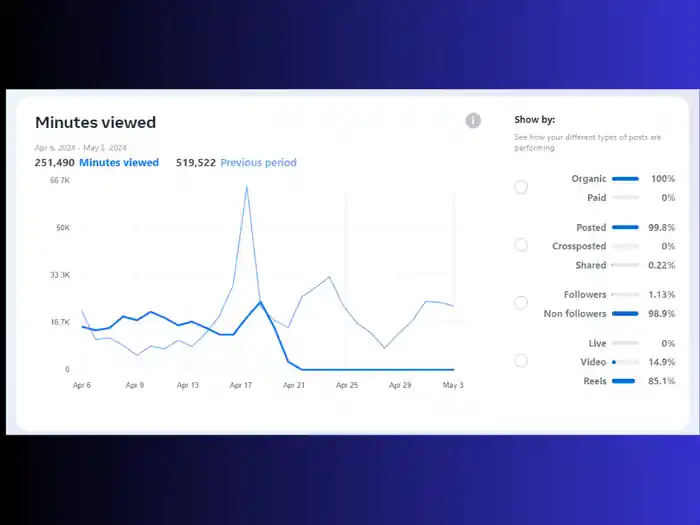This screenshot has height=525, width=700.
Task: Click the '98.9%' Non followers value
Action: point(662,314)
